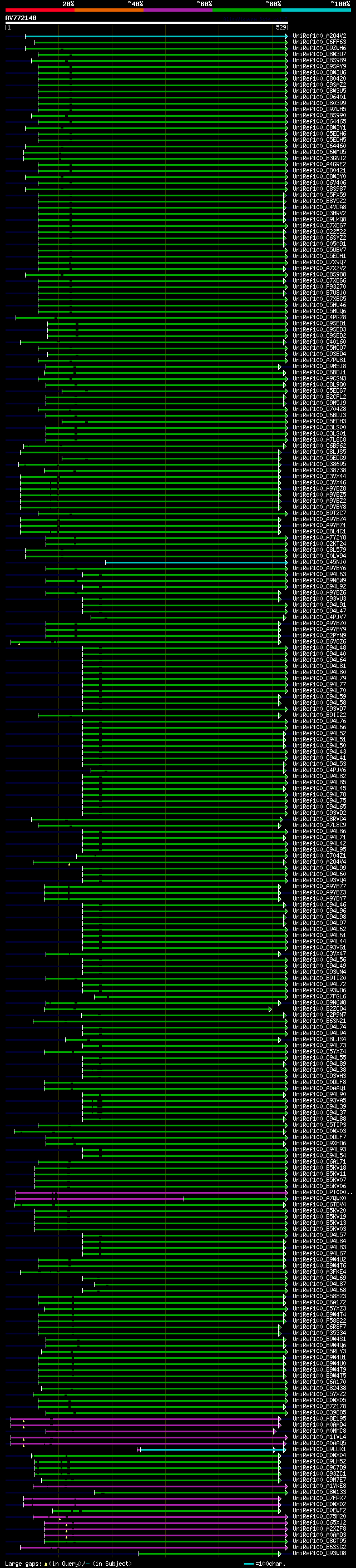Select the hit UniRef100_O45NJ0
The image size is (356, 1568).
point(319,562)
